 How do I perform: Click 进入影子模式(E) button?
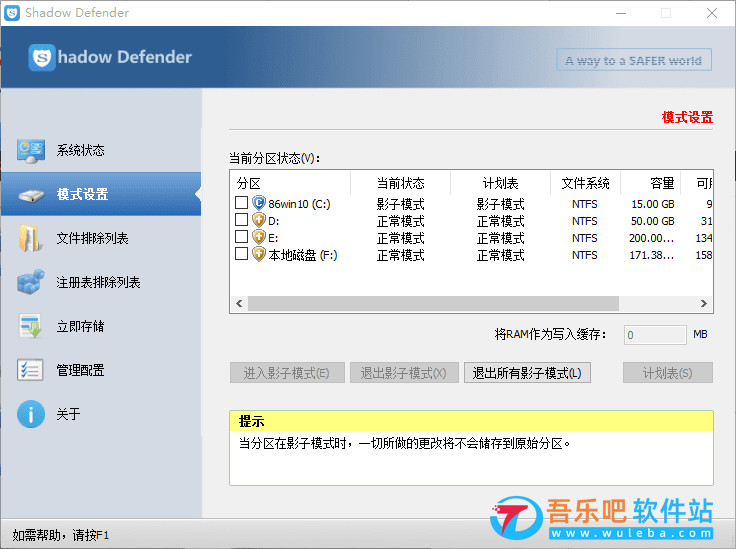click(287, 373)
